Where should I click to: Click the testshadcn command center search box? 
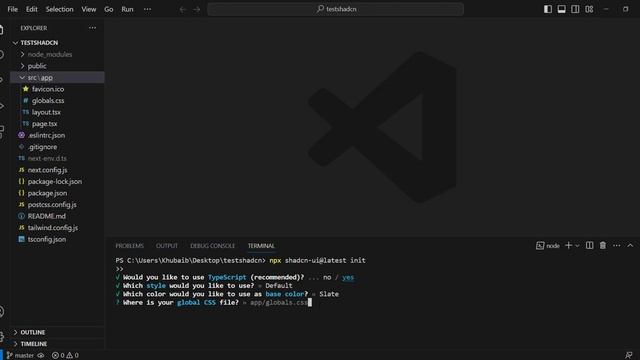coord(336,9)
